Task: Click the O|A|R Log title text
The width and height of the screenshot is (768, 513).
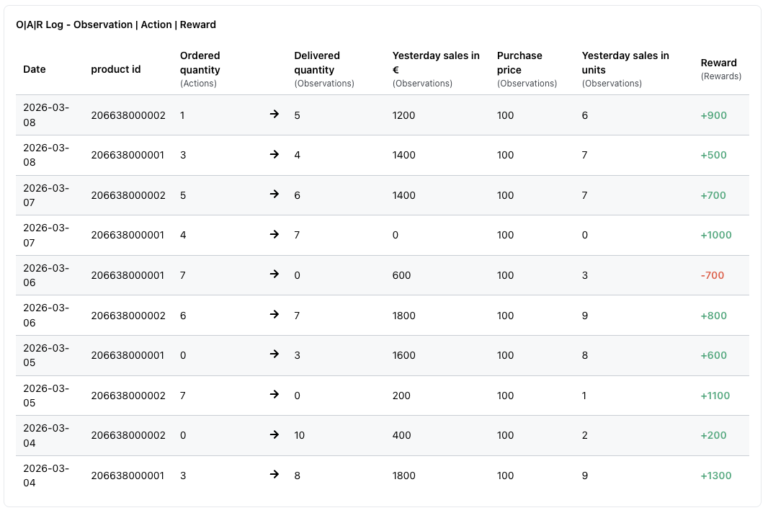Action: point(116,25)
